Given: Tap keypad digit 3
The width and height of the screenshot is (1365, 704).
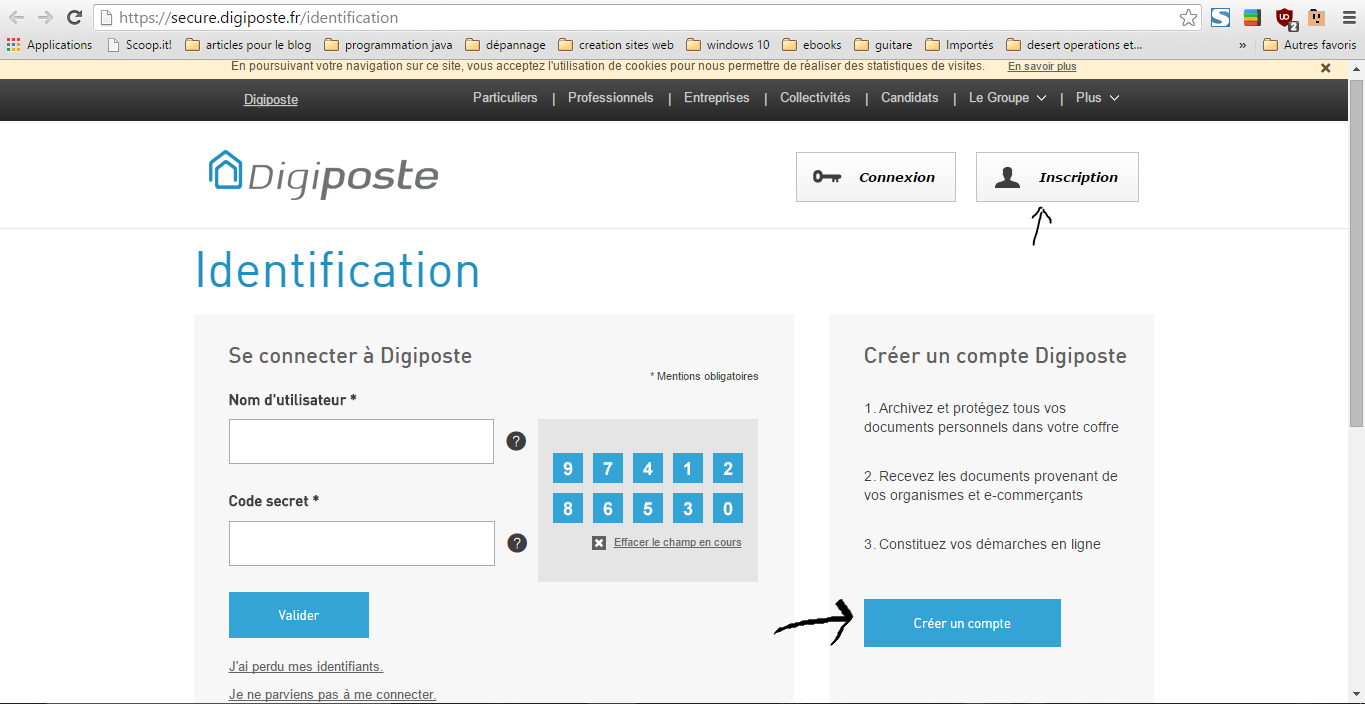Looking at the screenshot, I should click(x=688, y=509).
